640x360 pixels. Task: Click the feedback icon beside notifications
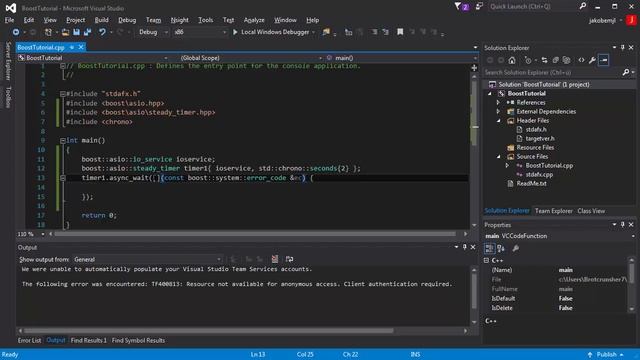tap(479, 6)
